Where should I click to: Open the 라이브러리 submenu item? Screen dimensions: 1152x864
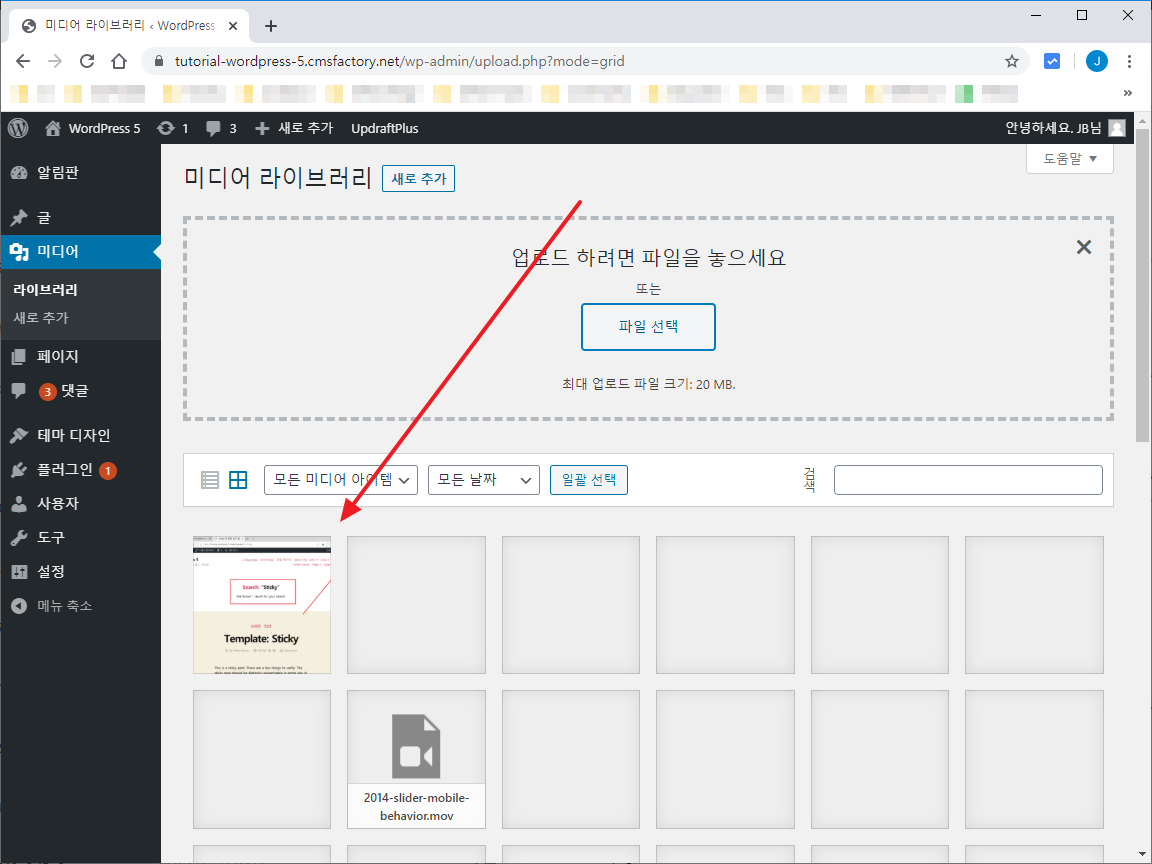click(x=46, y=289)
